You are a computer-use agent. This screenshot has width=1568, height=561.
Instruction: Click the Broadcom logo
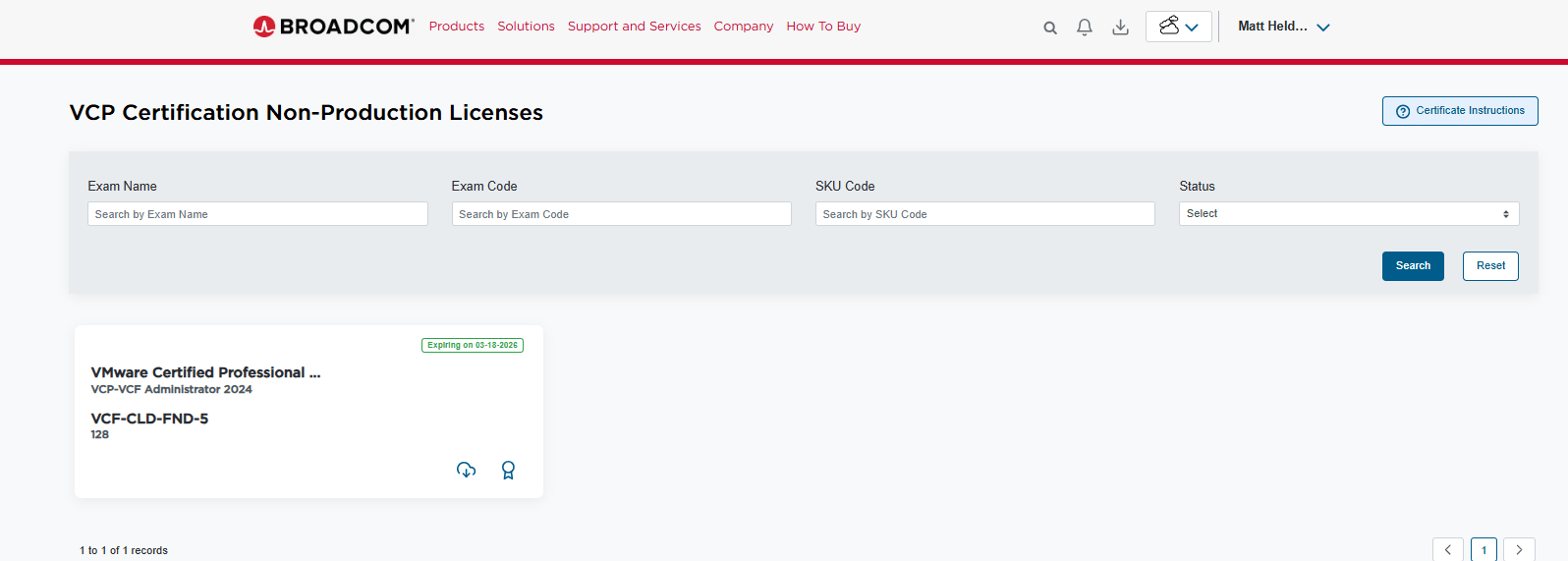(x=333, y=27)
